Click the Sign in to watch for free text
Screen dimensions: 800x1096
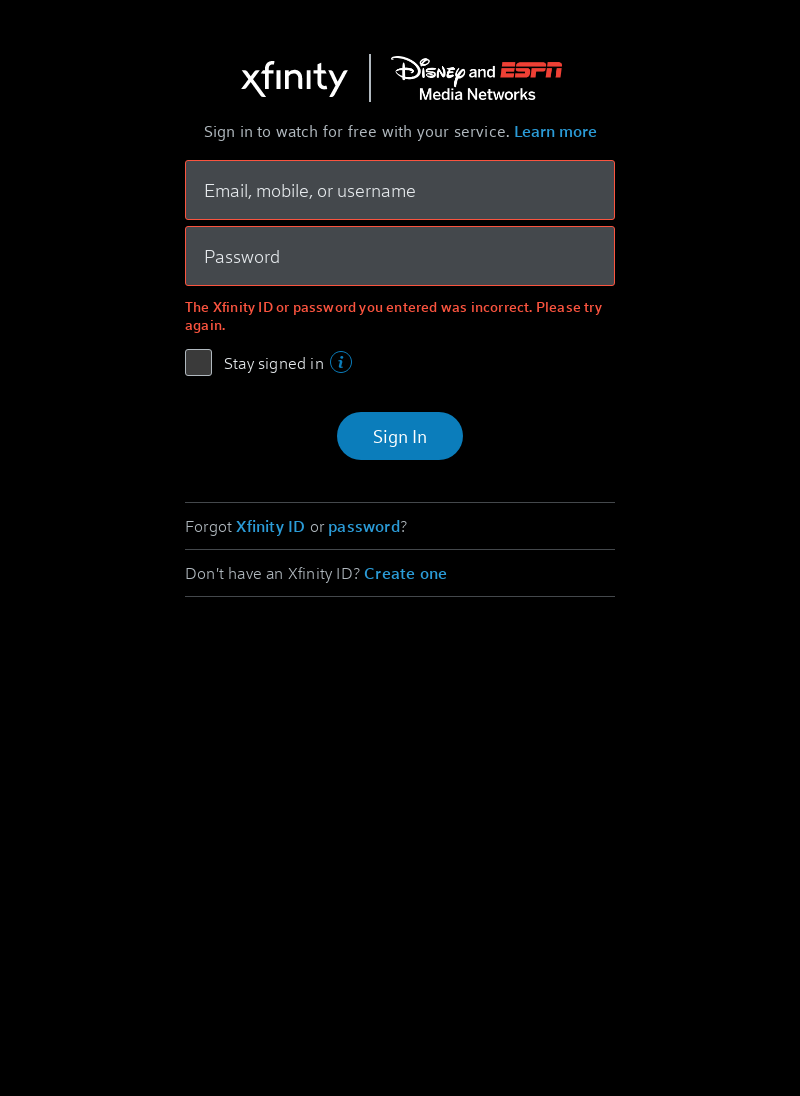[356, 131]
